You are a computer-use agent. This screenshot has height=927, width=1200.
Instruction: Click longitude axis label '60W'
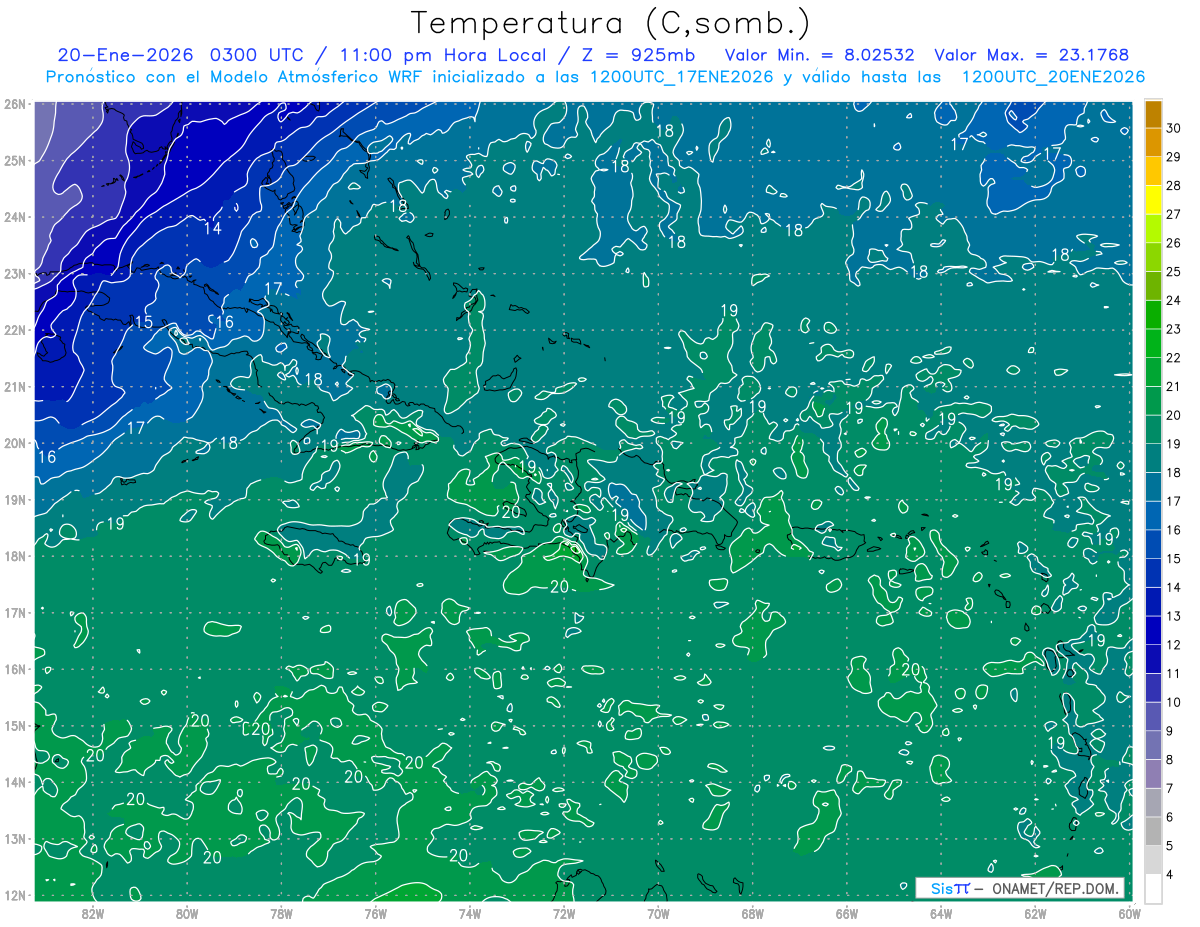(x=1129, y=913)
